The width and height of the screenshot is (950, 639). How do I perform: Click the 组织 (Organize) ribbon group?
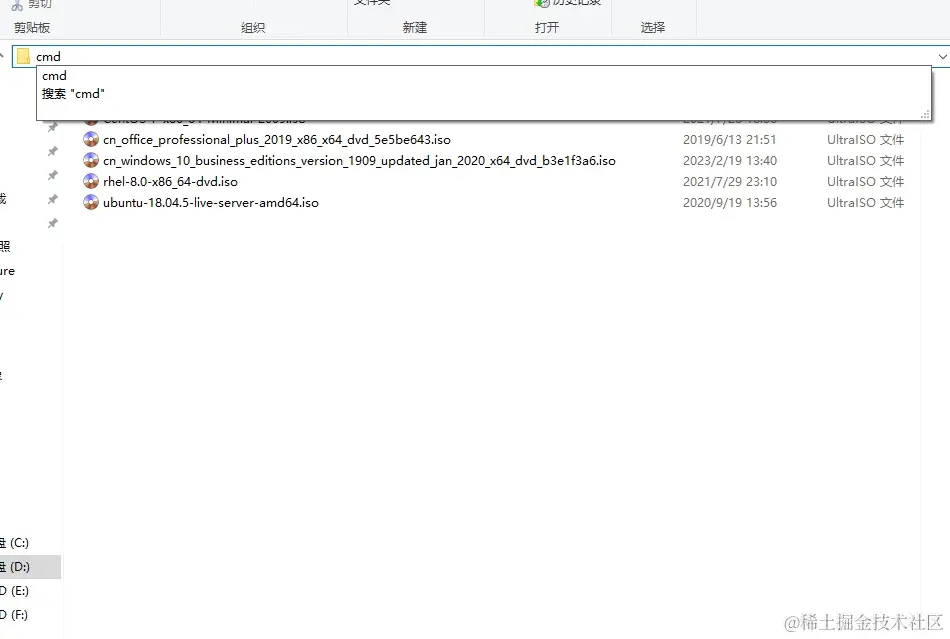[x=253, y=27]
